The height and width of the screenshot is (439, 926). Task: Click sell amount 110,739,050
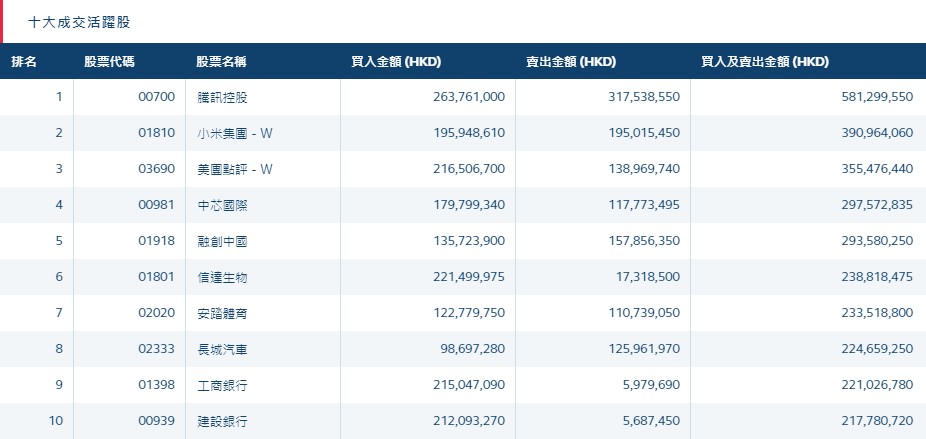click(x=644, y=313)
